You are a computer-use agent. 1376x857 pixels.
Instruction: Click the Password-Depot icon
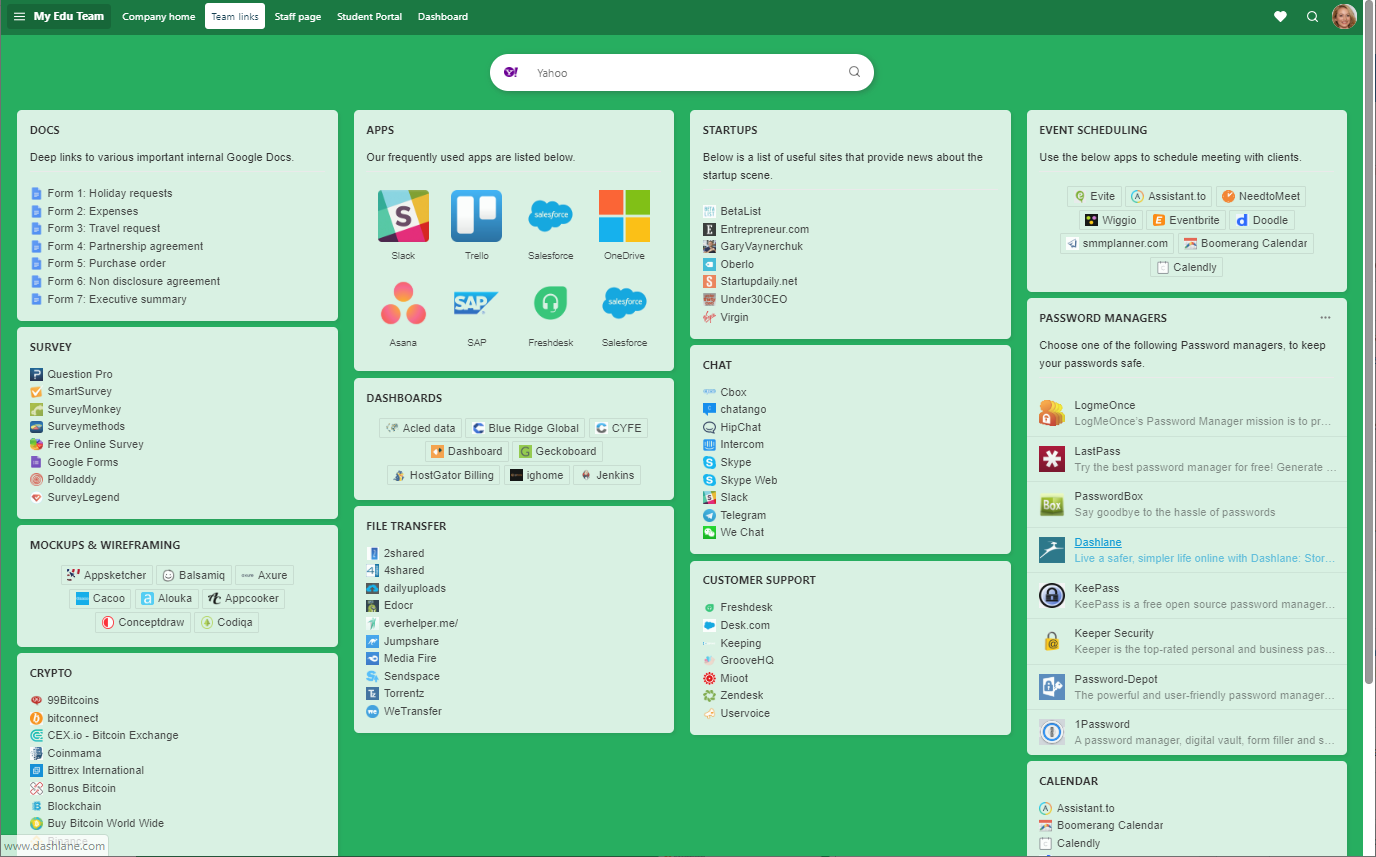(1052, 687)
